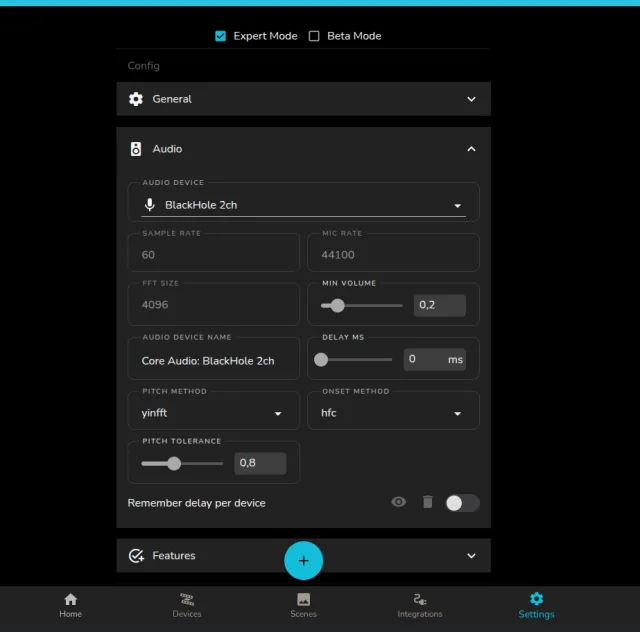Image resolution: width=640 pixels, height=632 pixels.
Task: Click the Expert Mode label text
Action: pos(265,36)
